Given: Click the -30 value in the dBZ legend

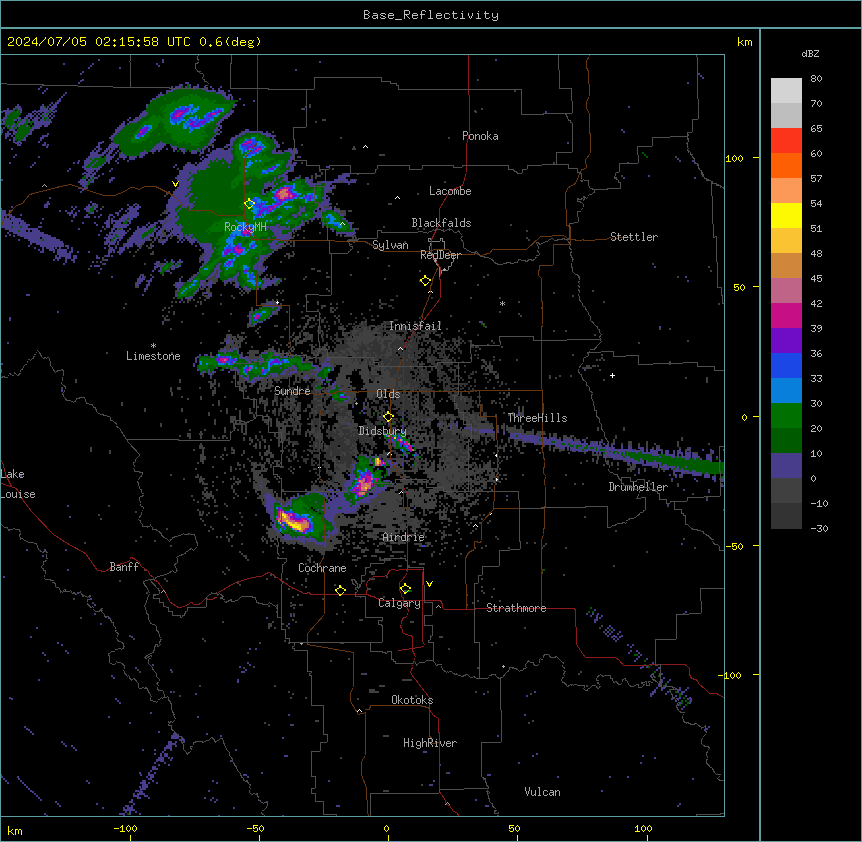Looking at the screenshot, I should [819, 528].
